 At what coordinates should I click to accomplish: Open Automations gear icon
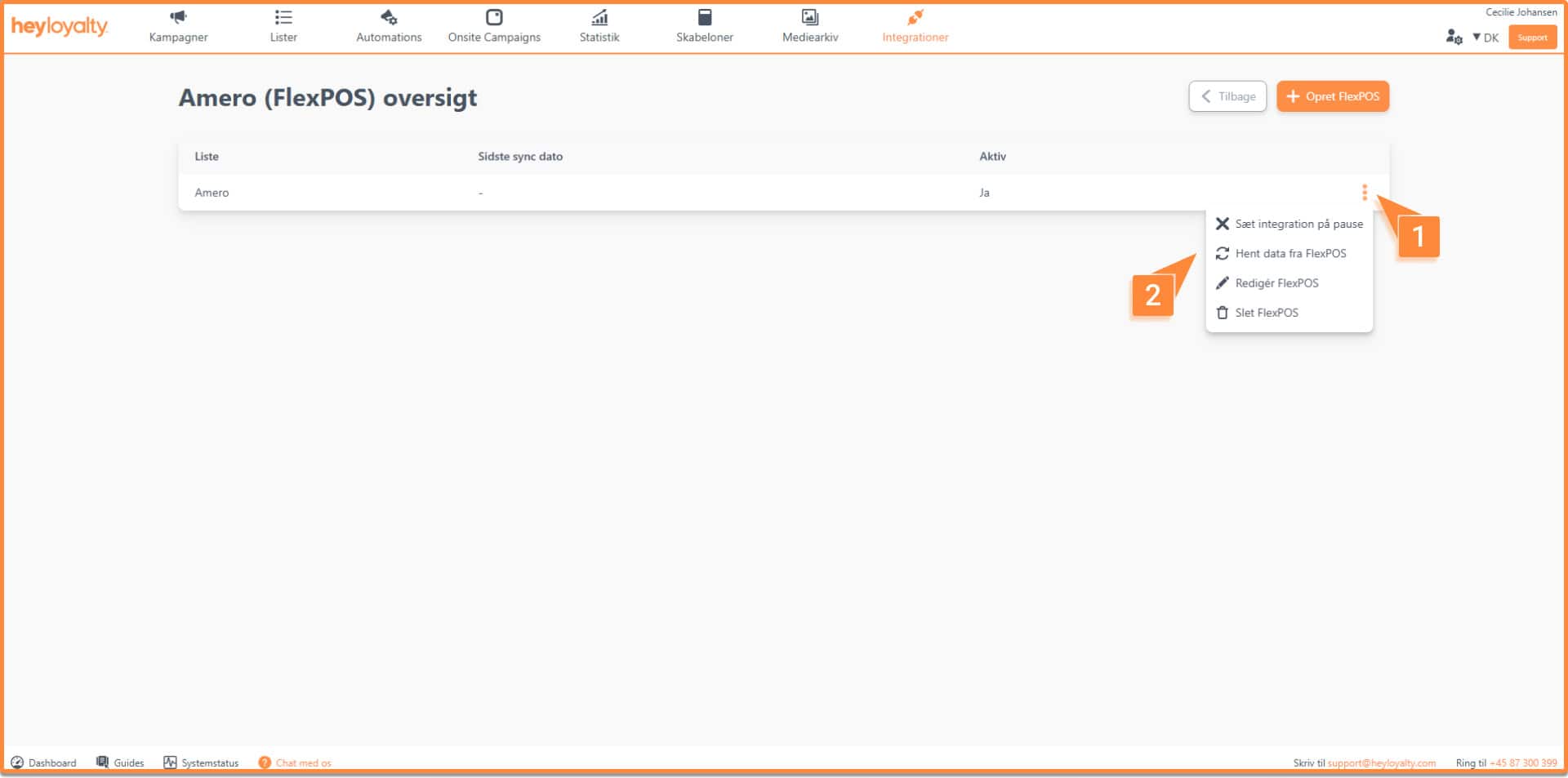pos(389,17)
